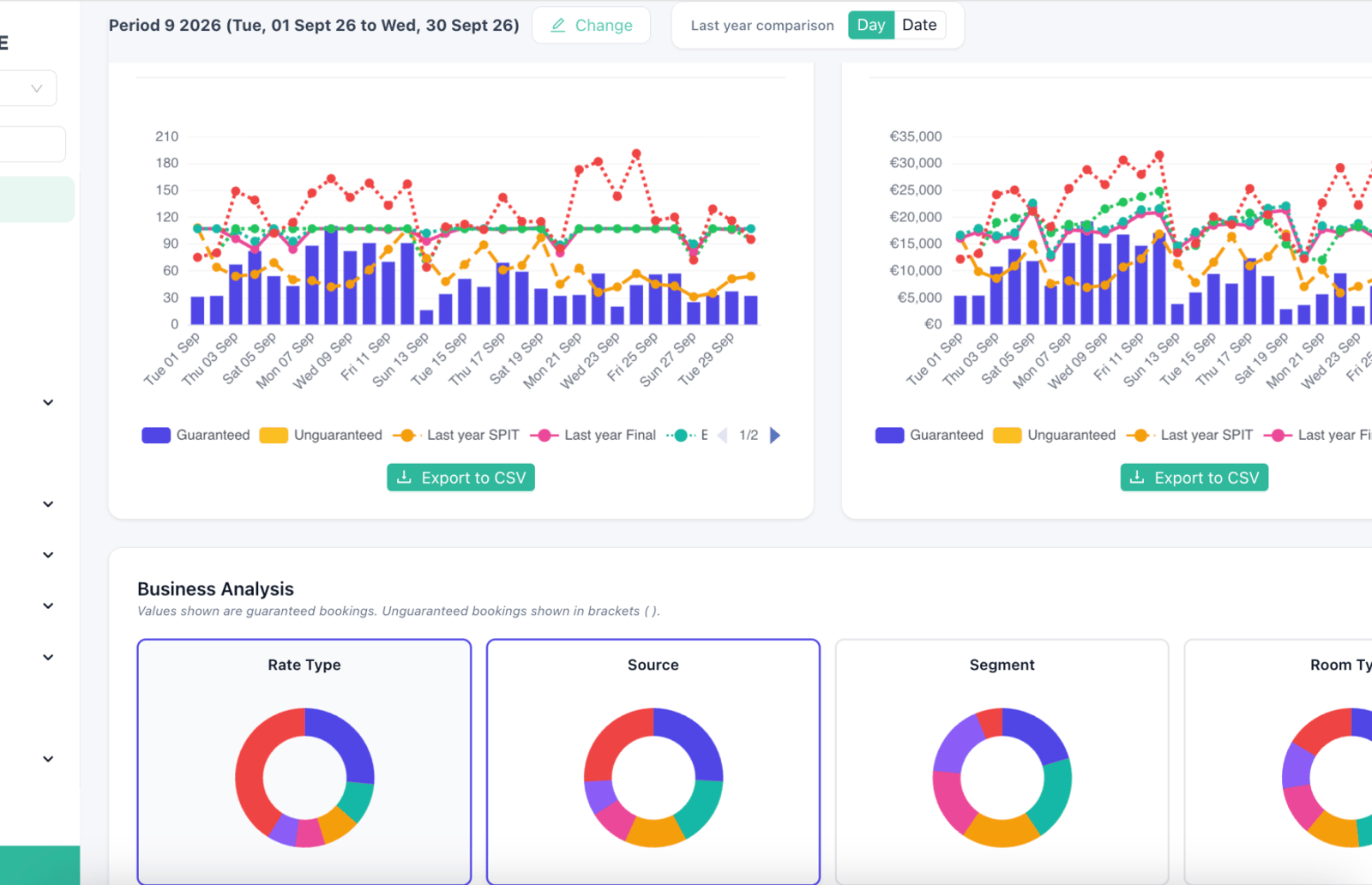Click the 210 axis value in left chart
Screen dimensions: 1372x885
coord(166,136)
